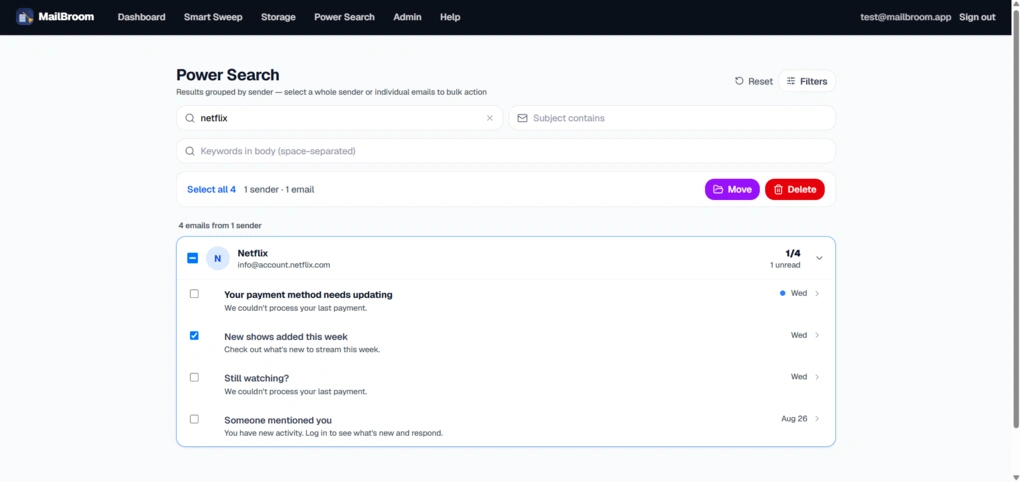Click the blue unread dot on payment email
The width and height of the screenshot is (1020, 482).
tap(783, 293)
